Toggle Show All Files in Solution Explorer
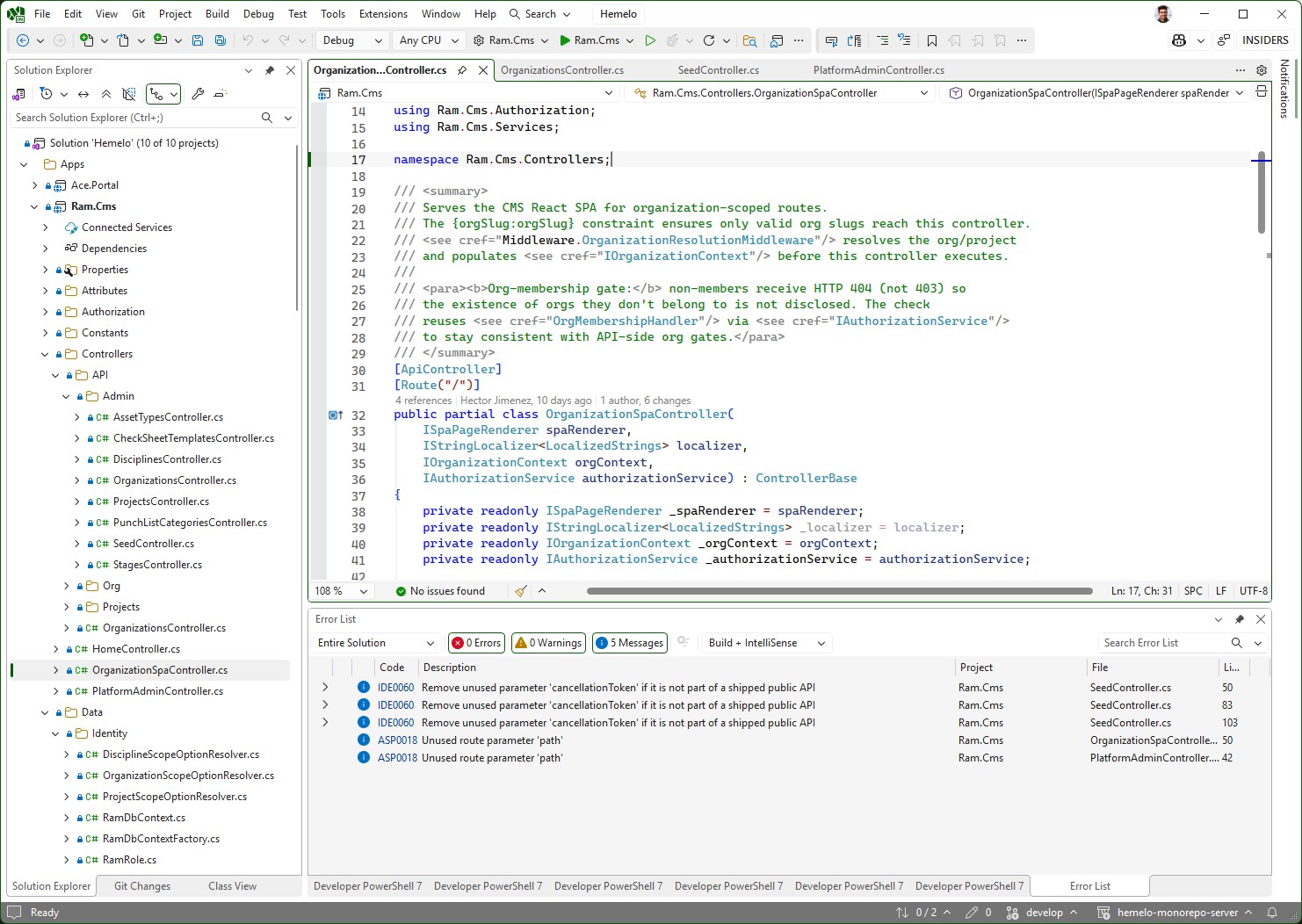 pyautogui.click(x=129, y=94)
